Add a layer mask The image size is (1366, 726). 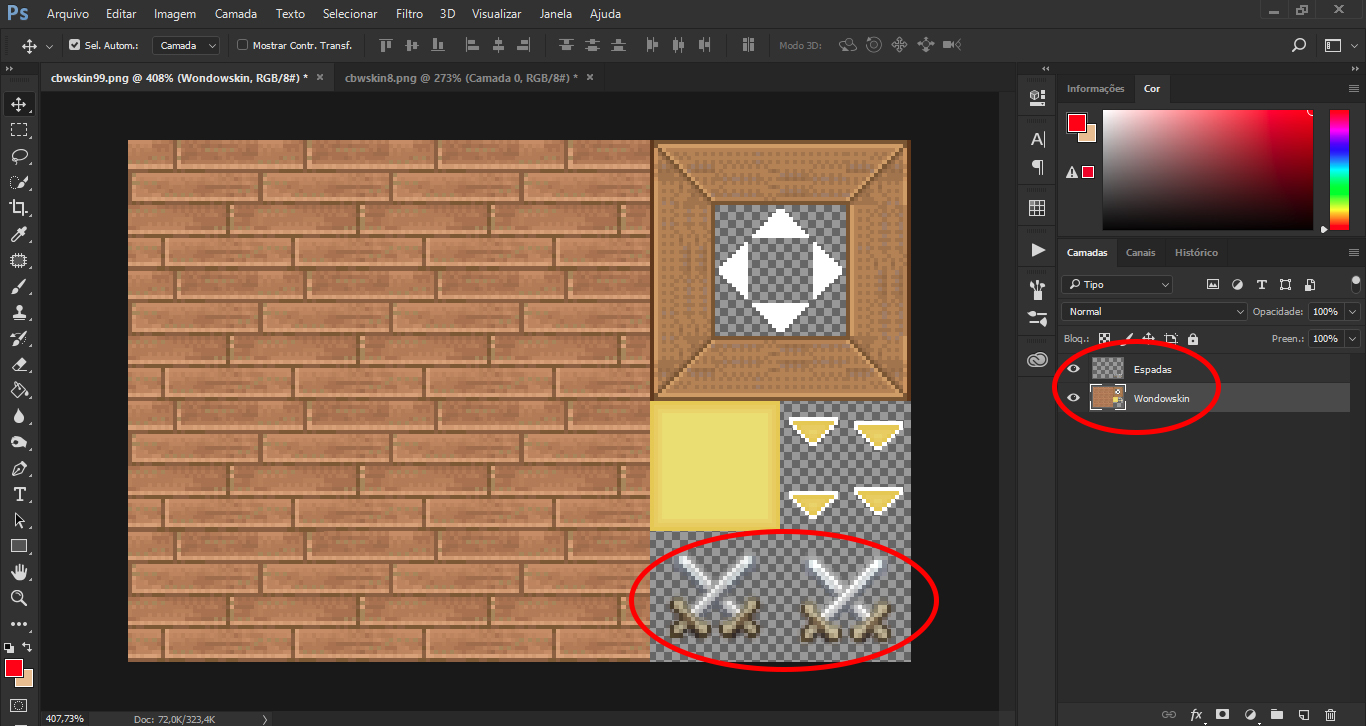click(1222, 715)
